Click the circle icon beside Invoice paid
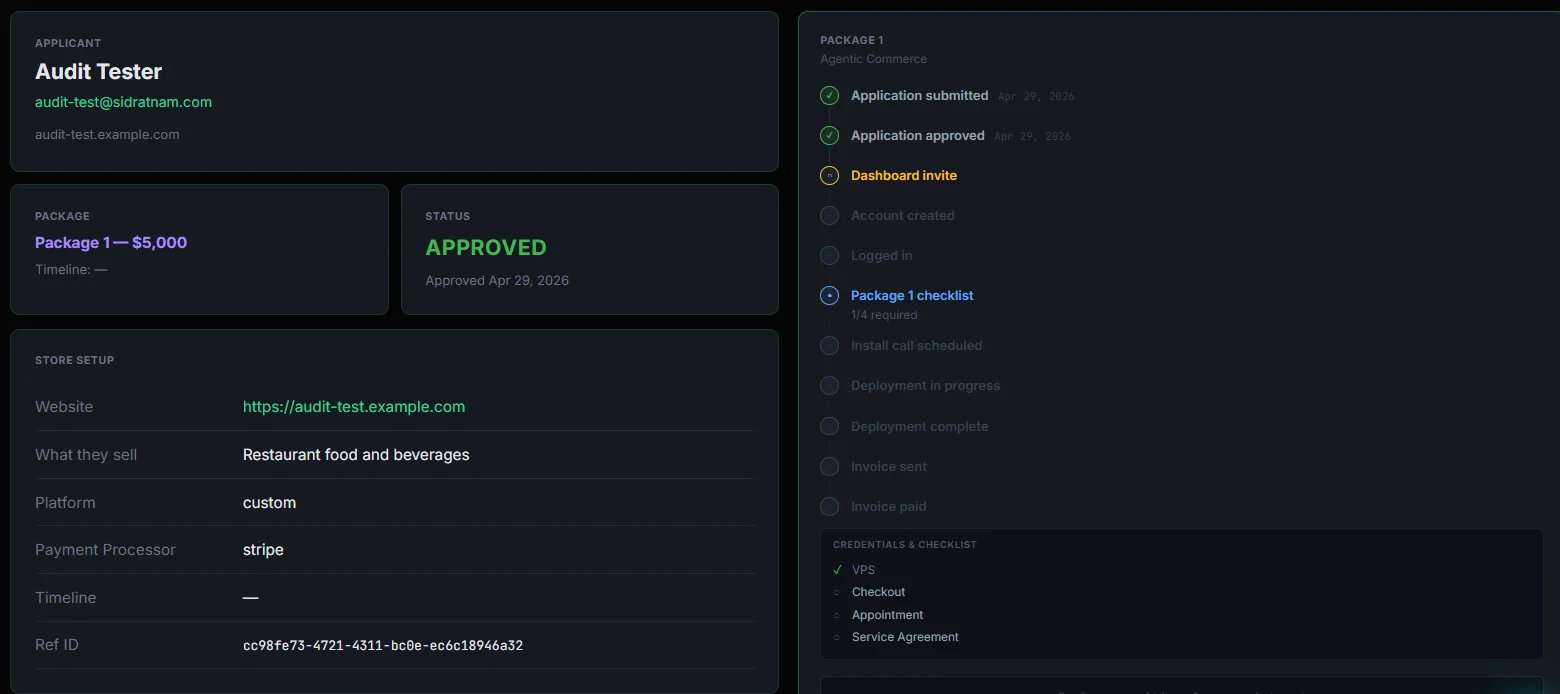Screen dimensions: 1560x694 [x=829, y=507]
